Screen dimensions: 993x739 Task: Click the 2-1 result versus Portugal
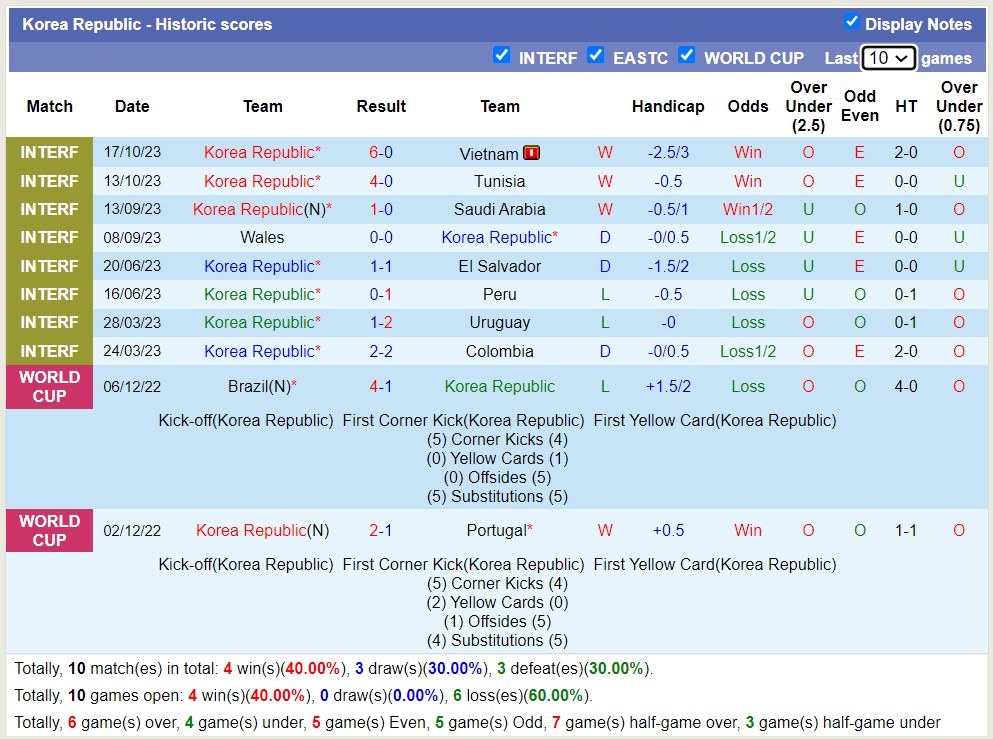pos(381,530)
